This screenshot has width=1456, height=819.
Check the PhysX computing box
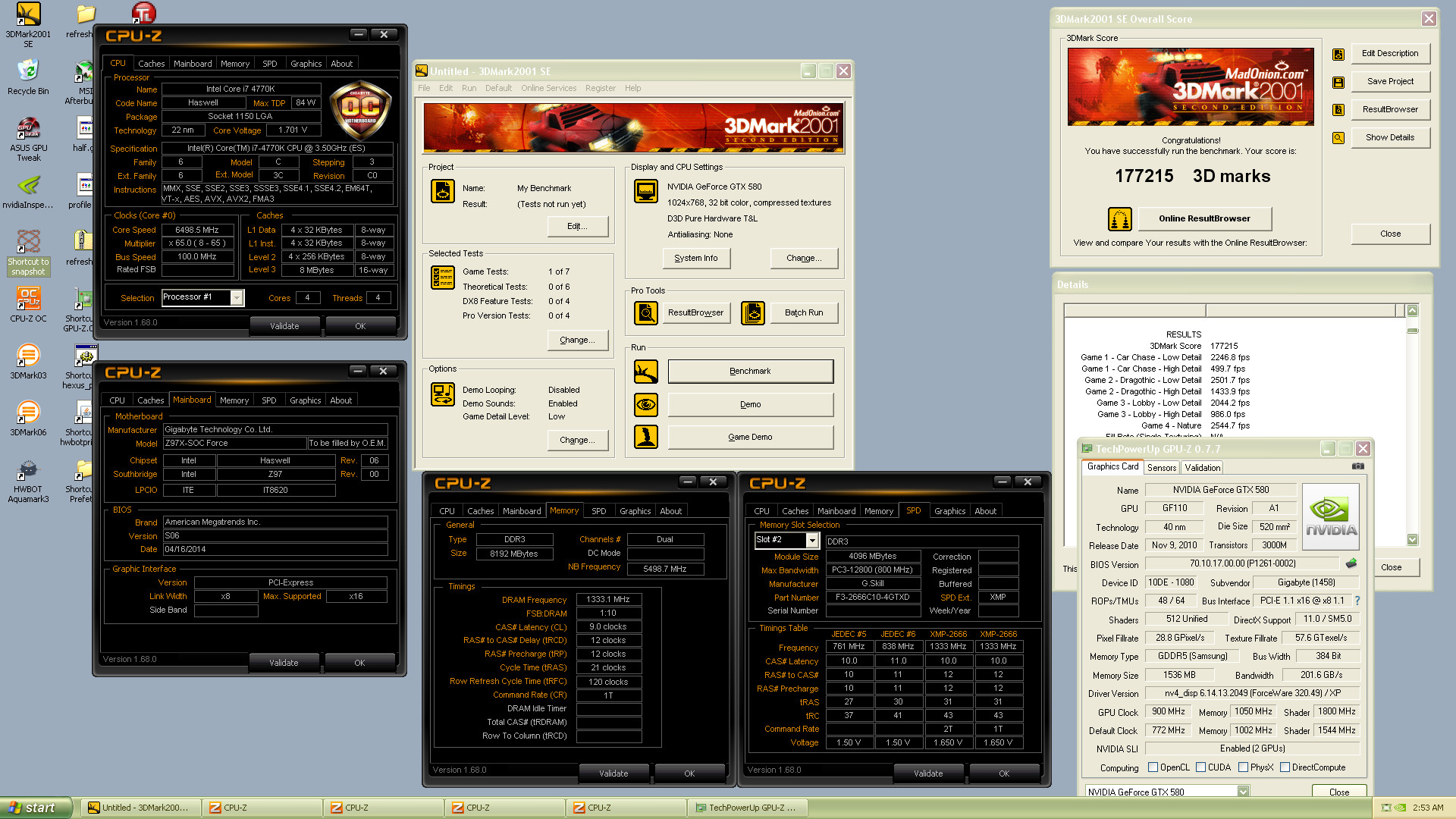(1243, 767)
